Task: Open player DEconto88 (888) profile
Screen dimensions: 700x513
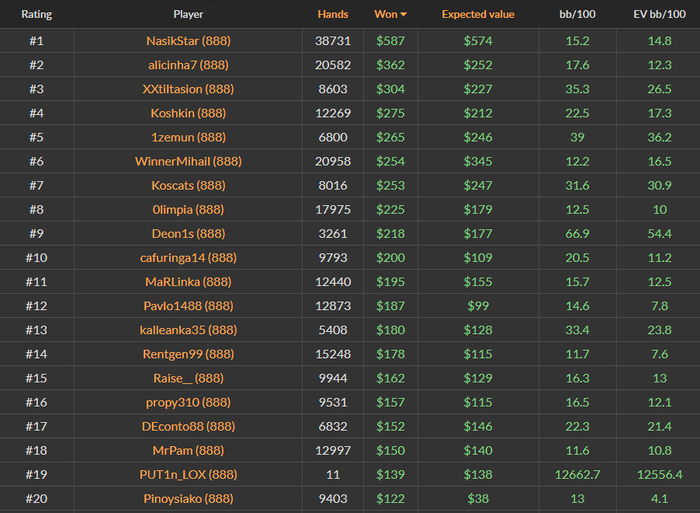Action: click(x=188, y=427)
